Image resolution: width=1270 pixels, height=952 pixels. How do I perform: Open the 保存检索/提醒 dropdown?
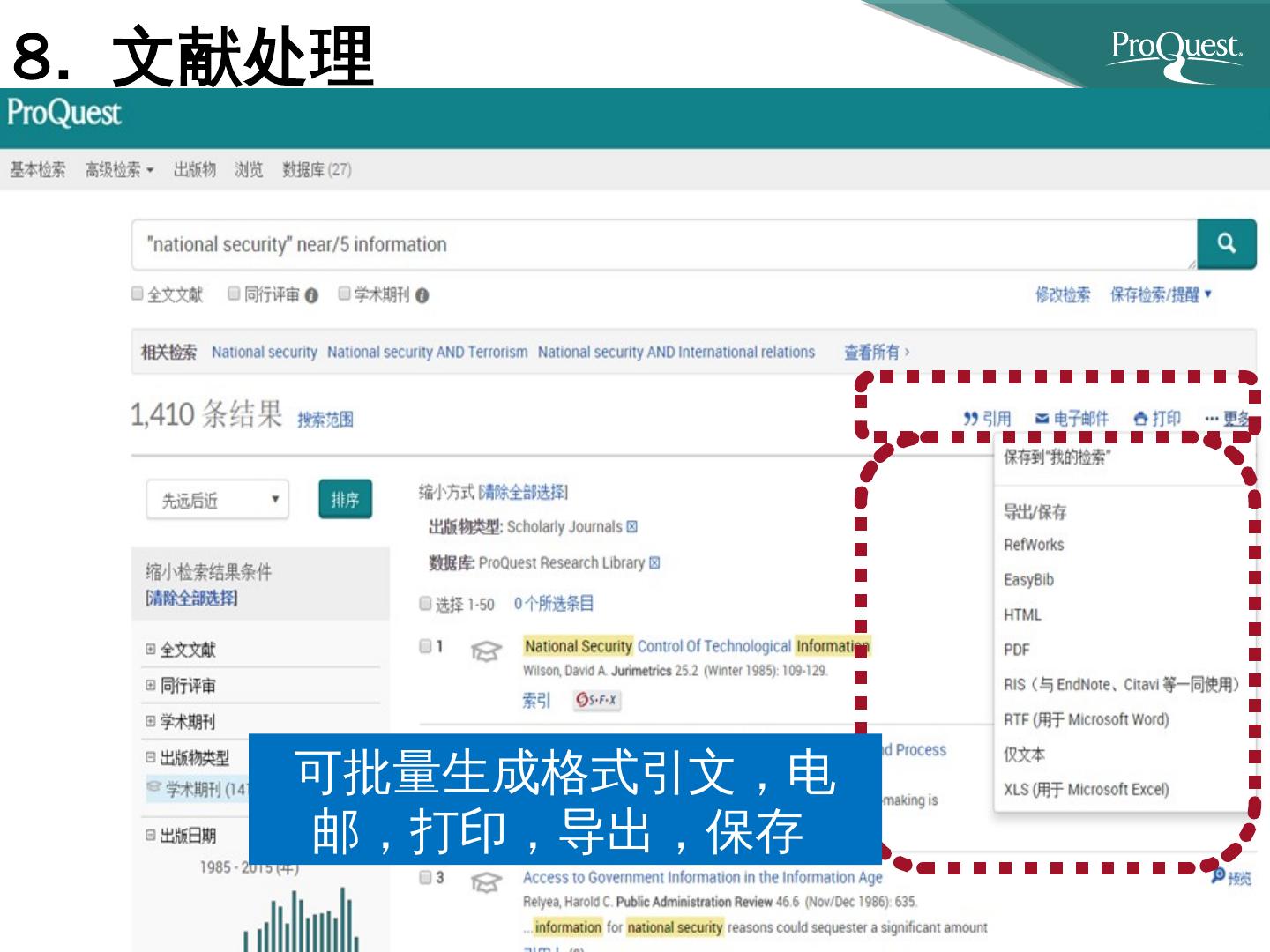tap(1161, 294)
